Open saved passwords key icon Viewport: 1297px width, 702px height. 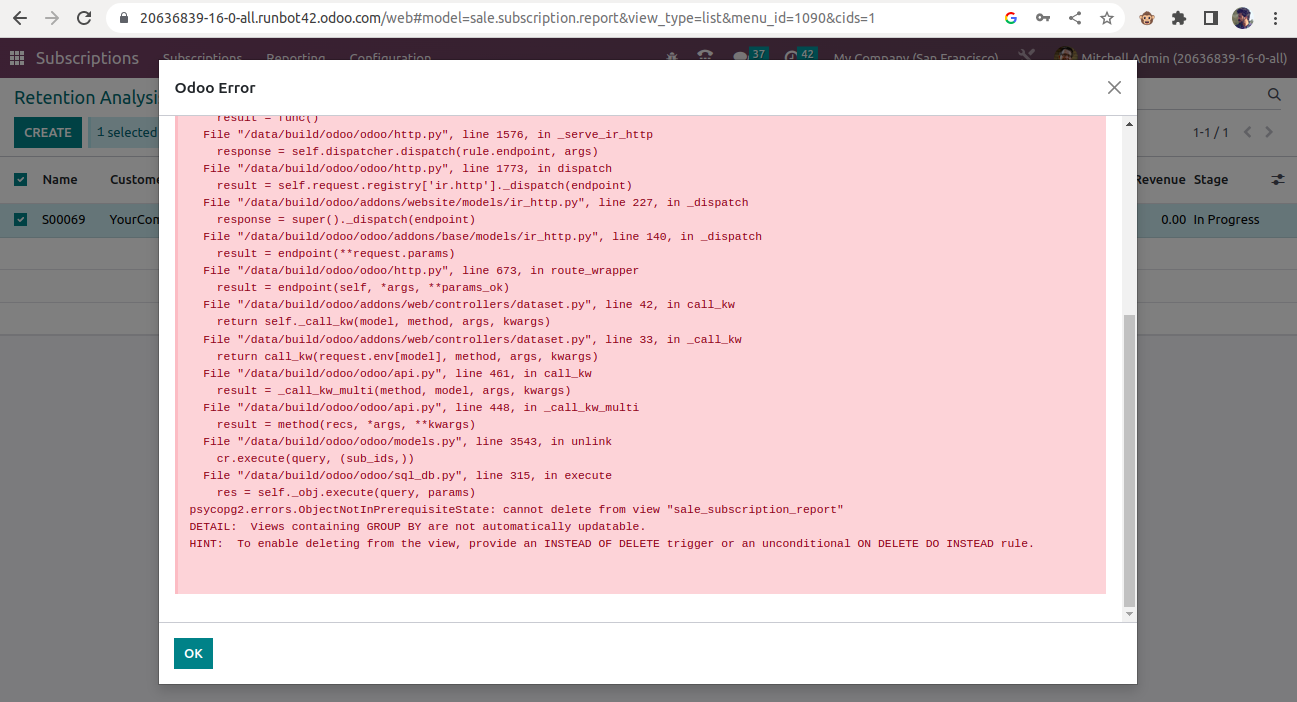1042,18
